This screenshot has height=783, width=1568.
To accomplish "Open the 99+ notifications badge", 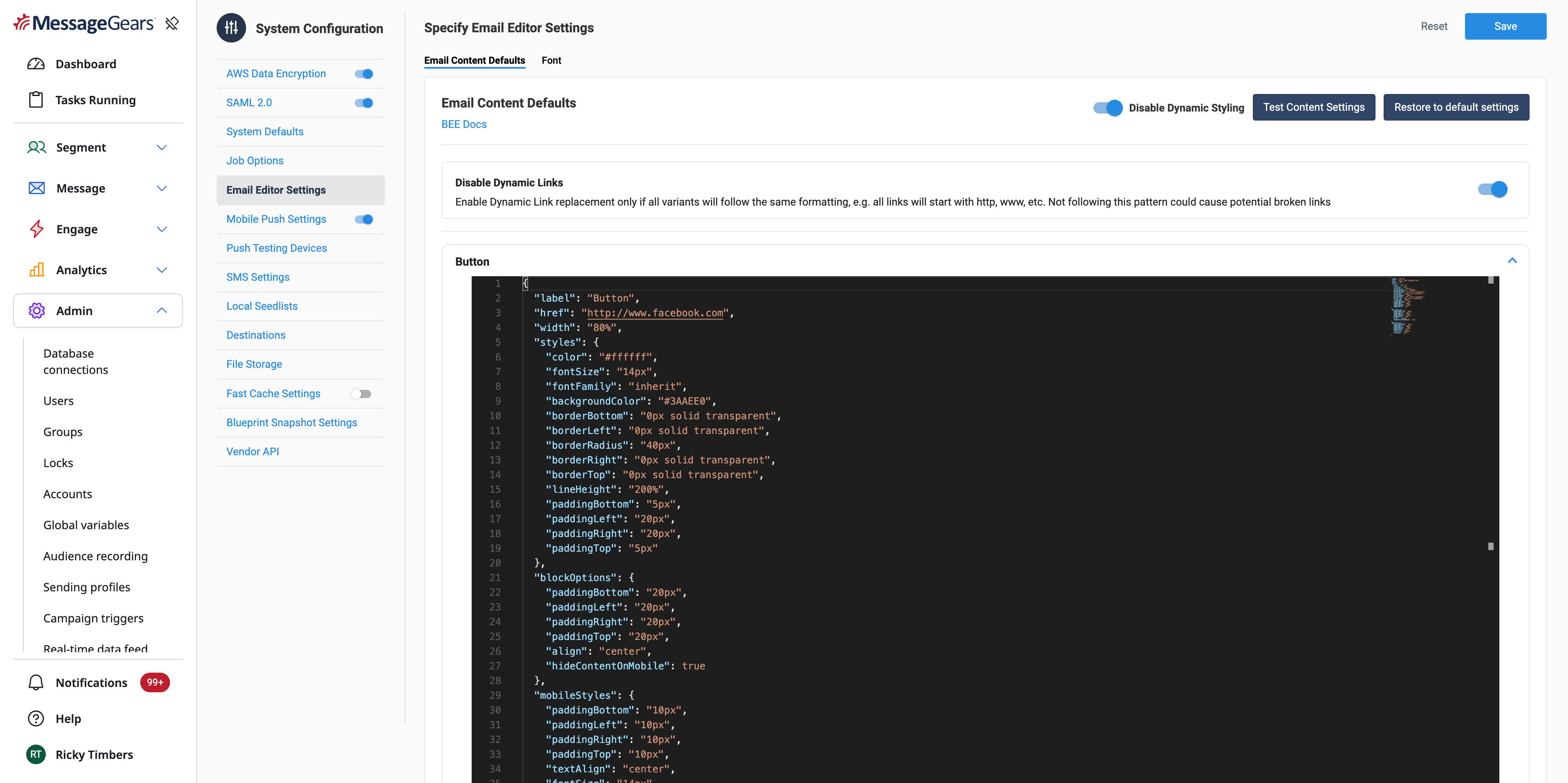I will 155,682.
